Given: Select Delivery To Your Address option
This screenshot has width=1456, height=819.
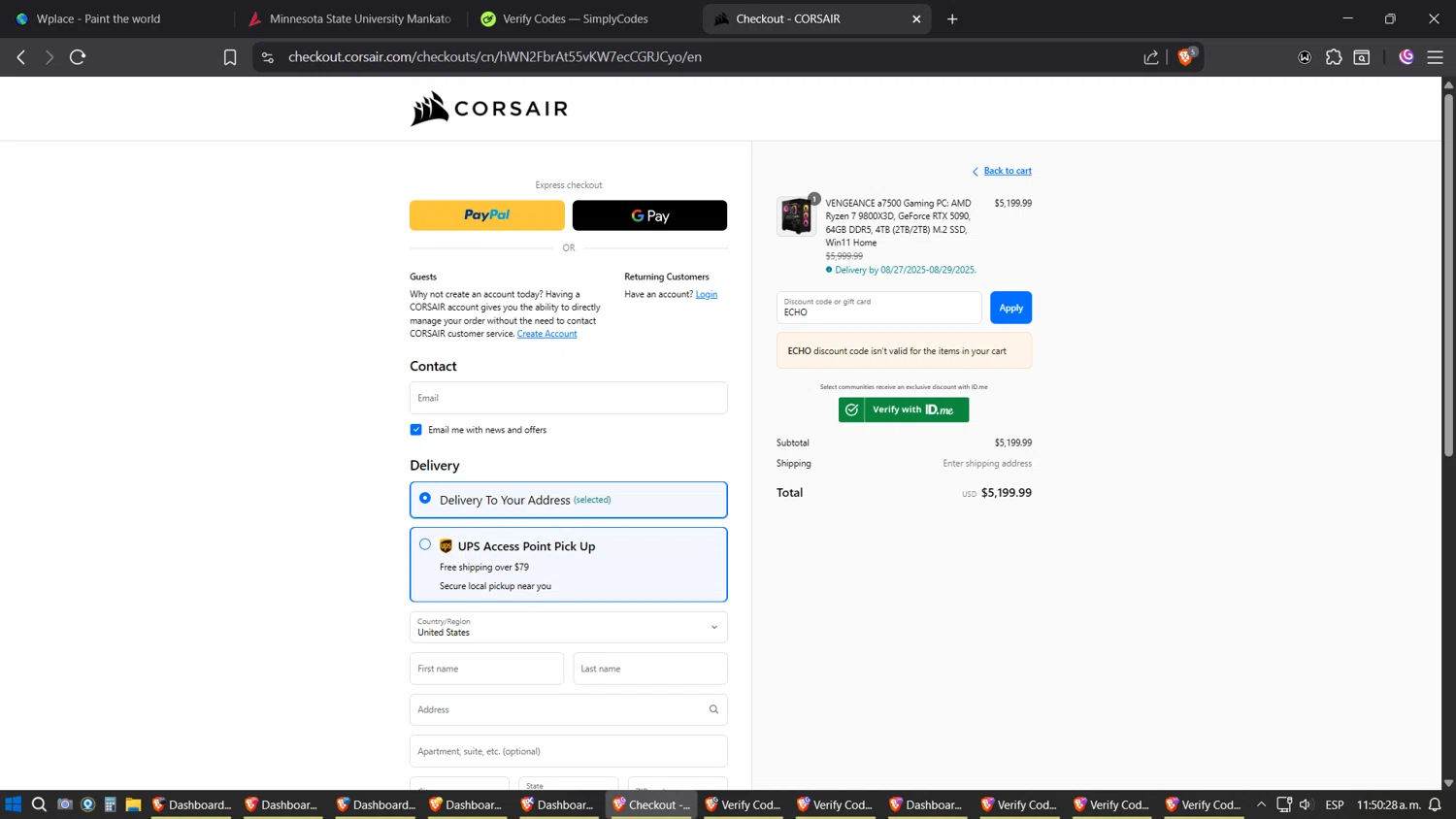Looking at the screenshot, I should pos(425,498).
